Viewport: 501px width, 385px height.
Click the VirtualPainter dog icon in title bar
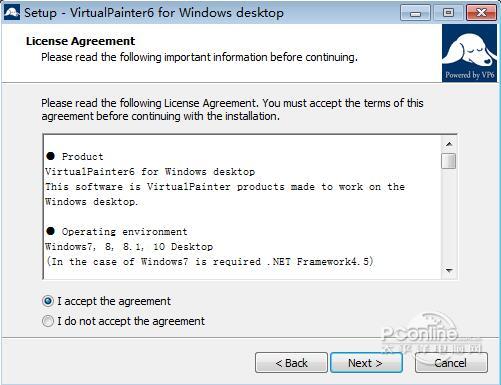[12, 12]
